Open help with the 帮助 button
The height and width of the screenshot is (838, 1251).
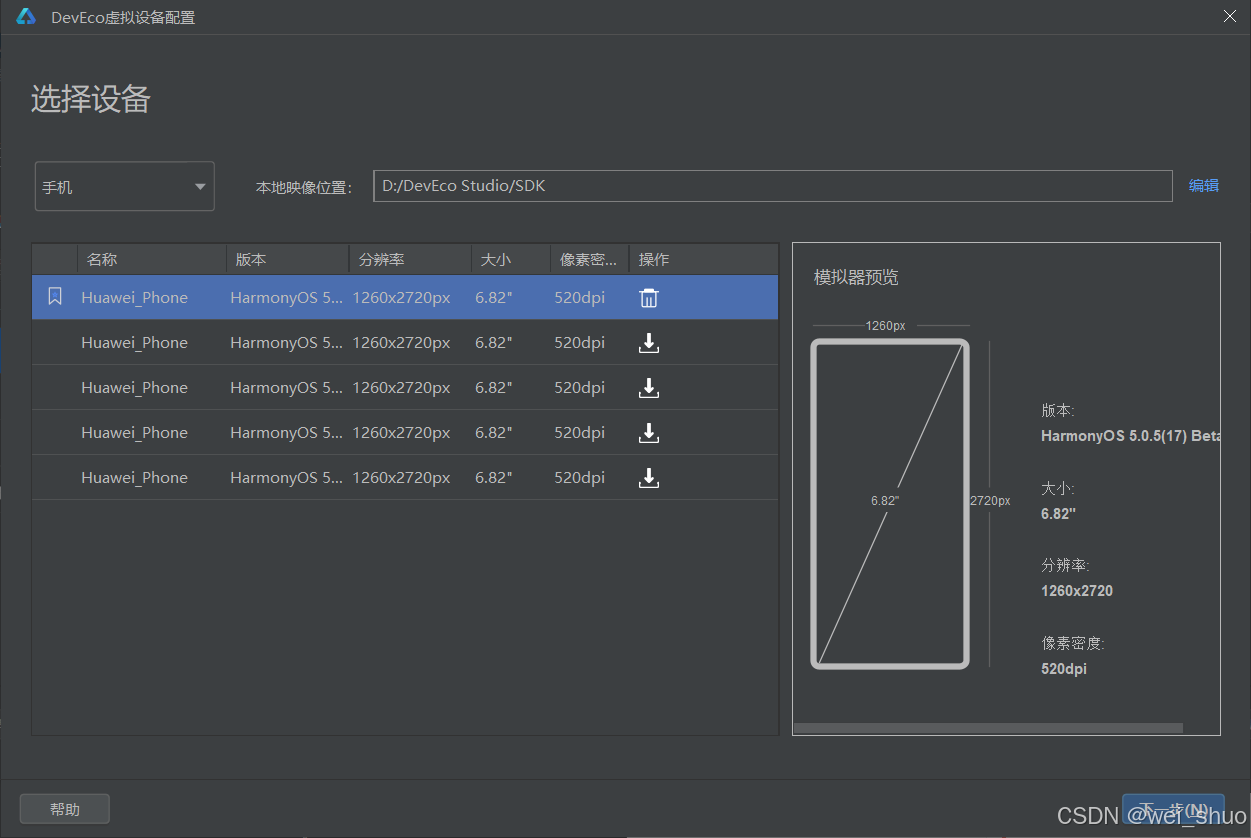click(x=65, y=809)
